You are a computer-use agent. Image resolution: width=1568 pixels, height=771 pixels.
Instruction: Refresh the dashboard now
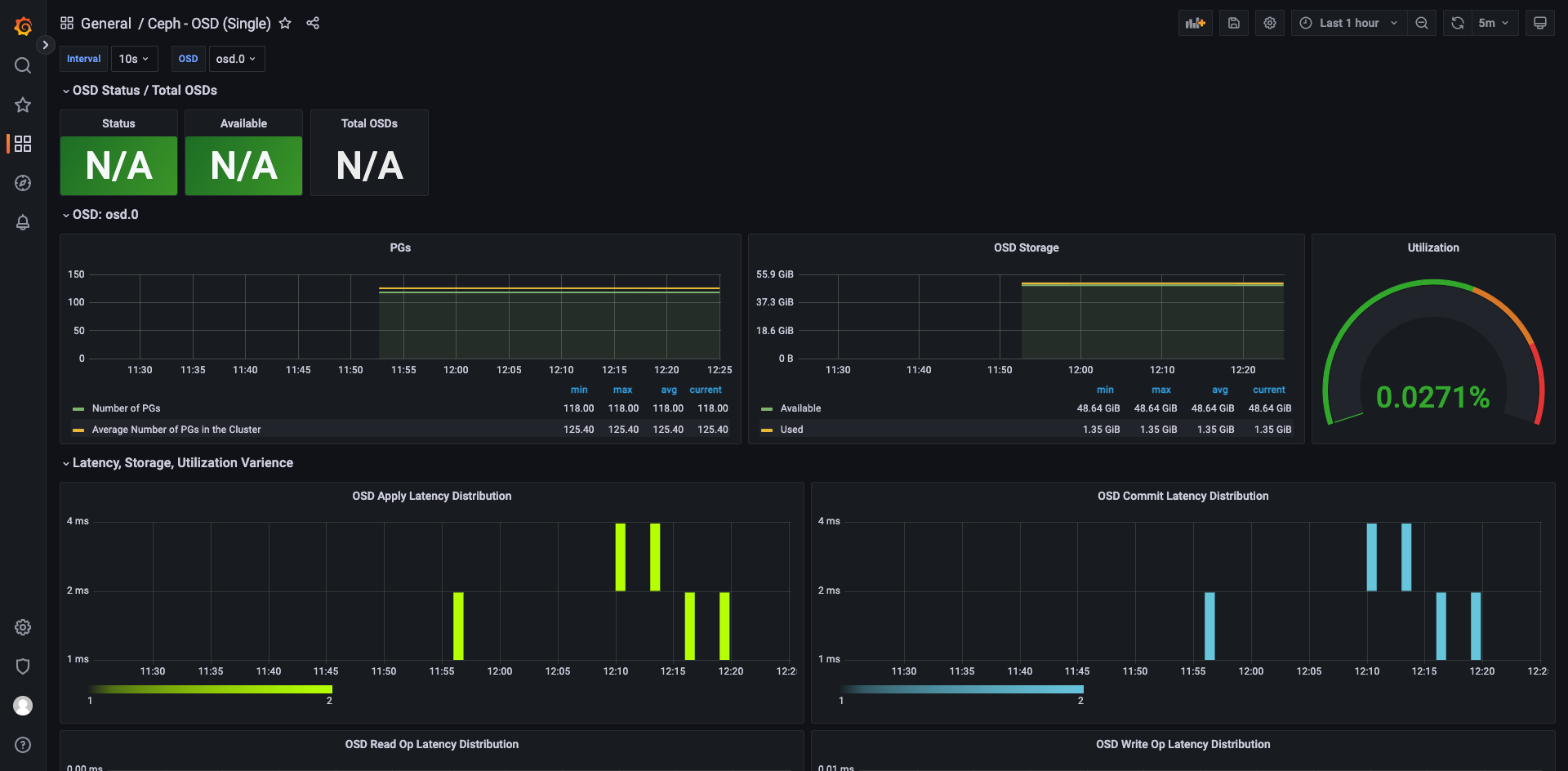coord(1458,23)
